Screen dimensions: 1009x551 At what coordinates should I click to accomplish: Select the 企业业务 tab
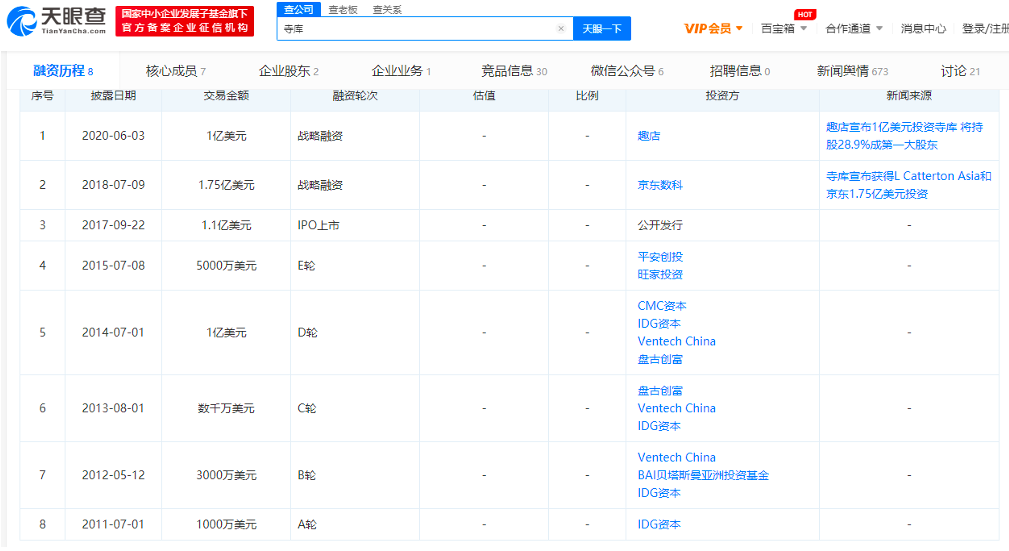(401, 71)
